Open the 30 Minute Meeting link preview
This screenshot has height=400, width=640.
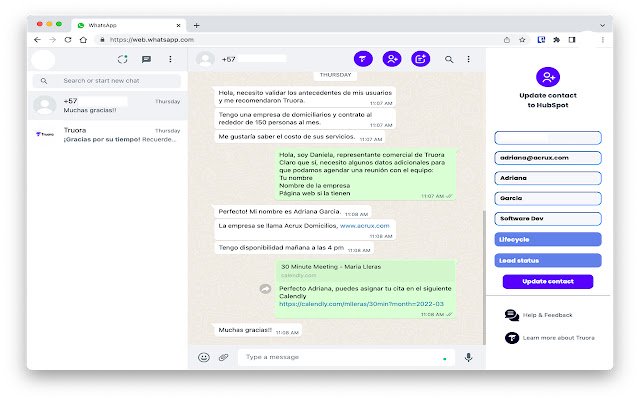click(x=365, y=271)
